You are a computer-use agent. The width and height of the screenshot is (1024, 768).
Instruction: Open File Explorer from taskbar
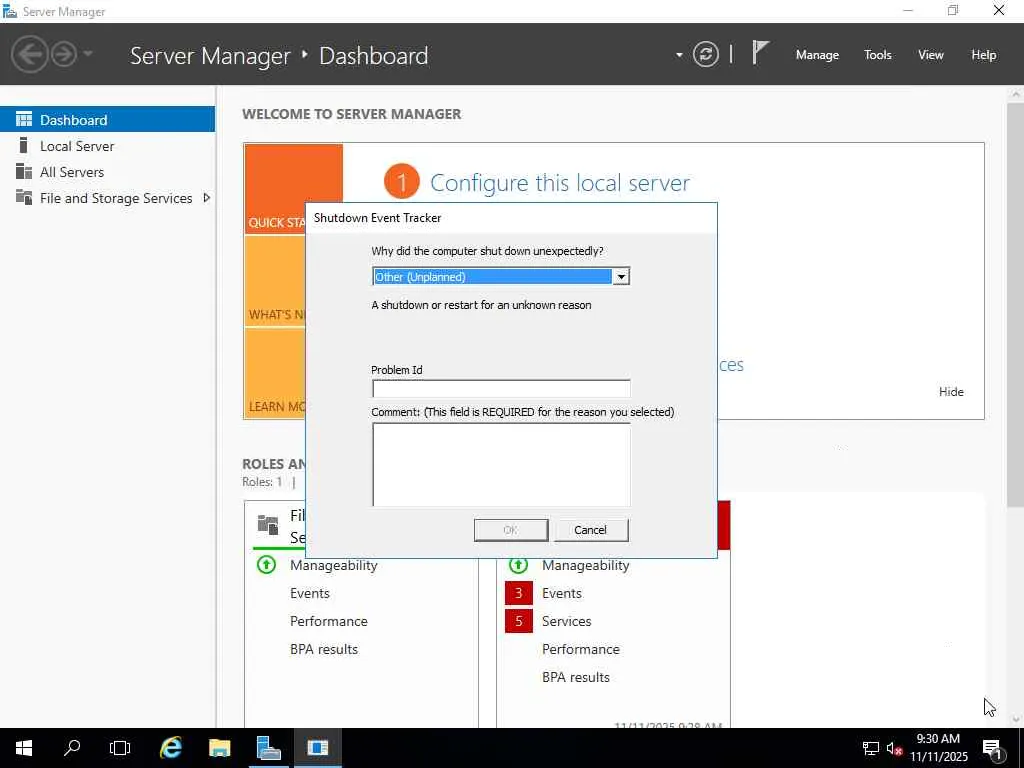tap(219, 748)
